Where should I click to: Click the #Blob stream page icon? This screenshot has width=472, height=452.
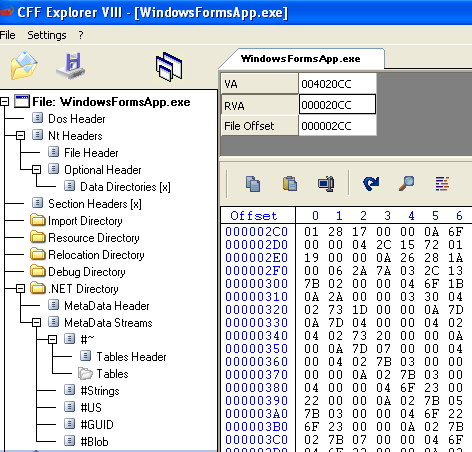(69, 441)
